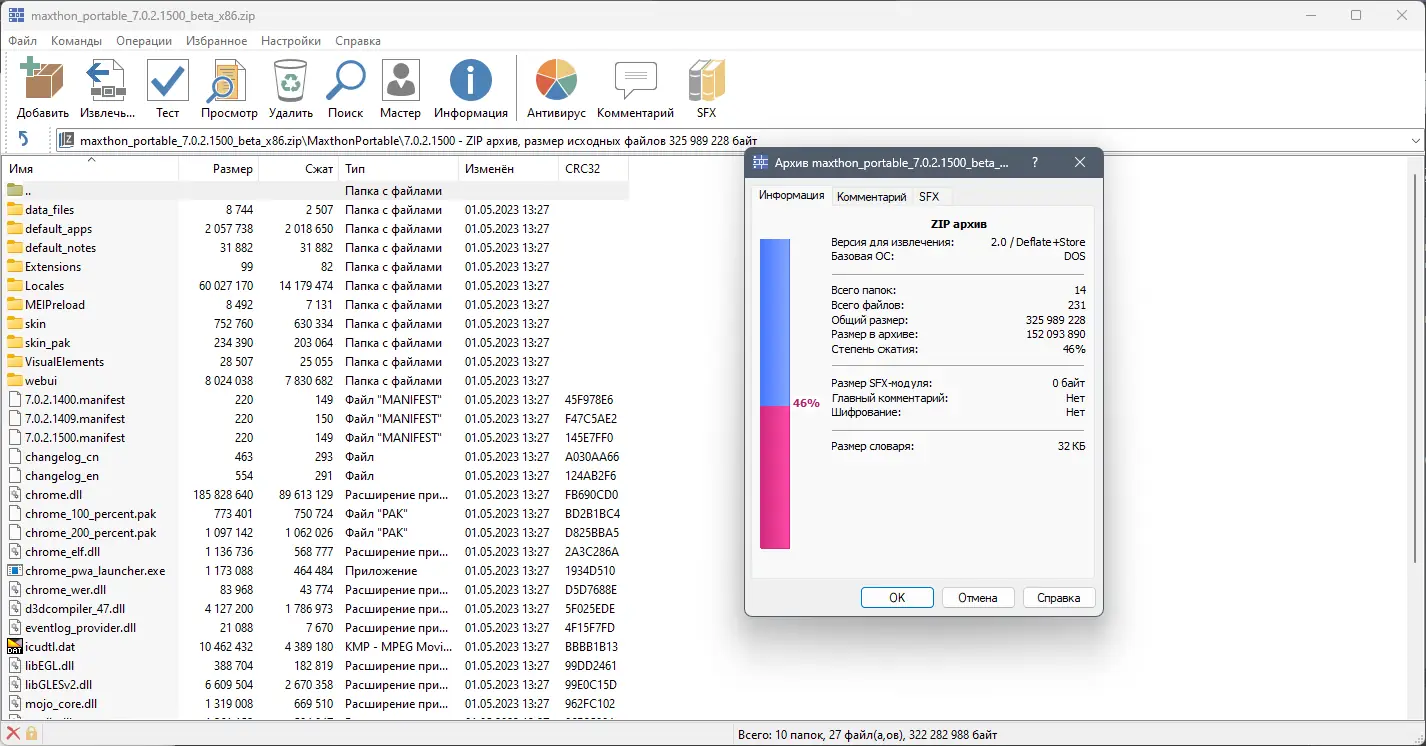Select the 7.0.2.1400.manifest file name

pyautogui.click(x=75, y=400)
